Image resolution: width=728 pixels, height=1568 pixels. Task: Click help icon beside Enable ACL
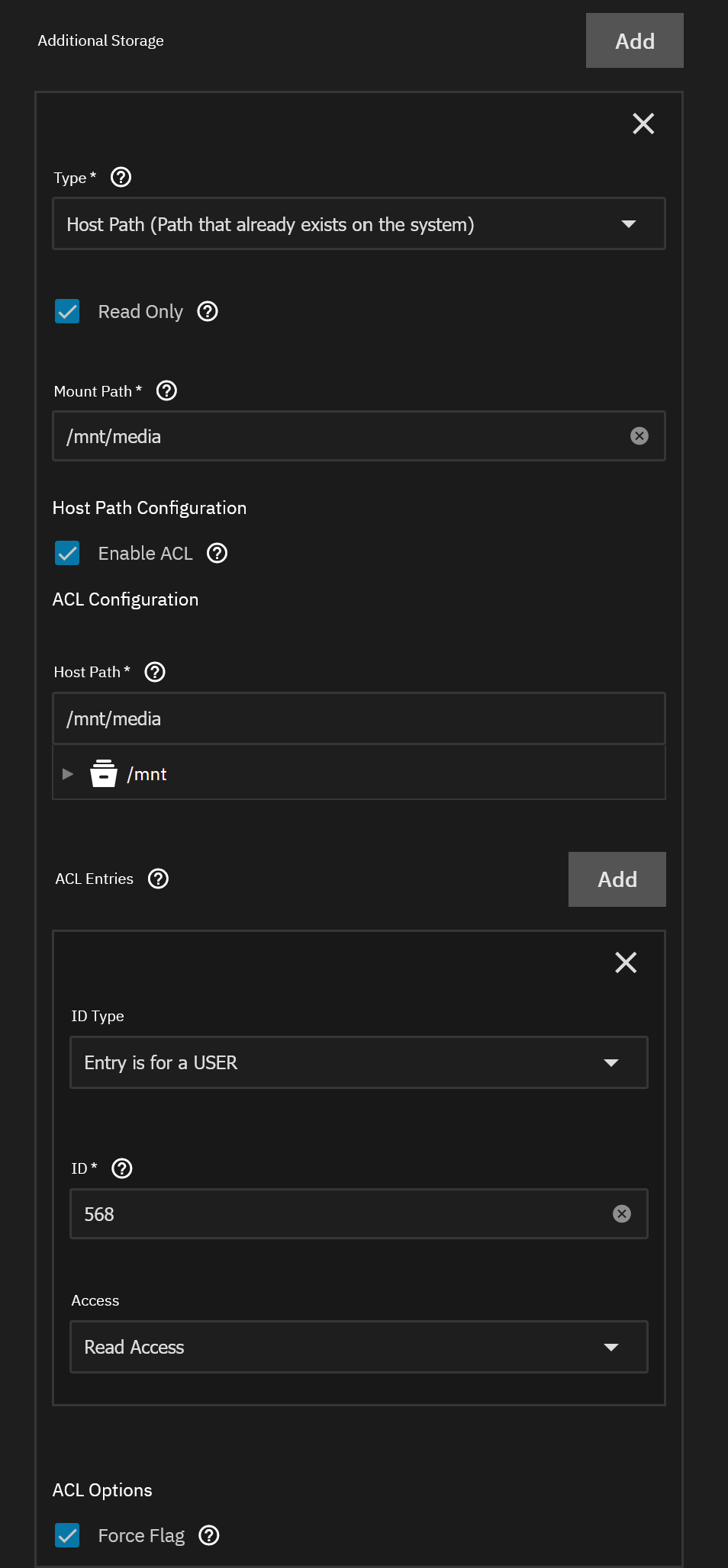tap(217, 554)
